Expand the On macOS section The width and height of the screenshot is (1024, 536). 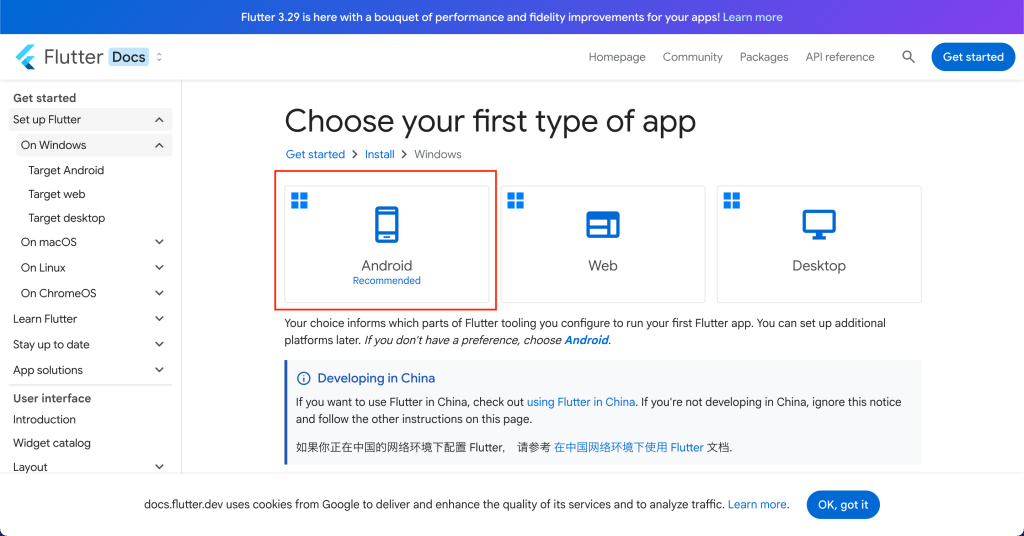159,242
